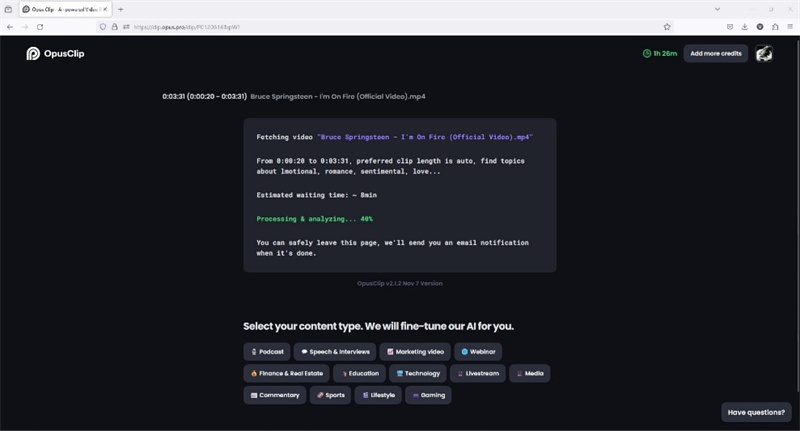
Task: Pick Finance & Real Estate content type
Action: point(286,373)
